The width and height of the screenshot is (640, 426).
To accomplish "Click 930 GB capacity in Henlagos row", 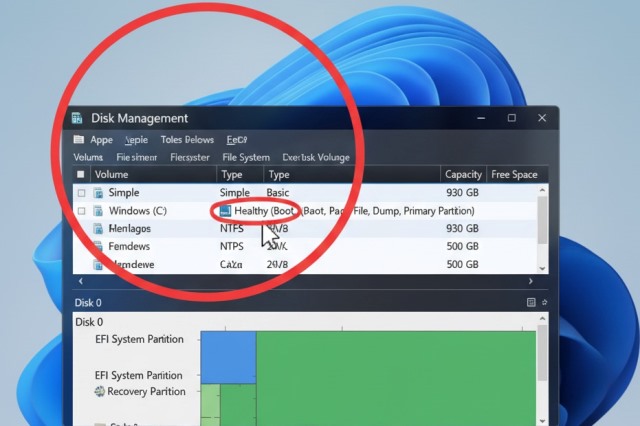I will coord(462,229).
